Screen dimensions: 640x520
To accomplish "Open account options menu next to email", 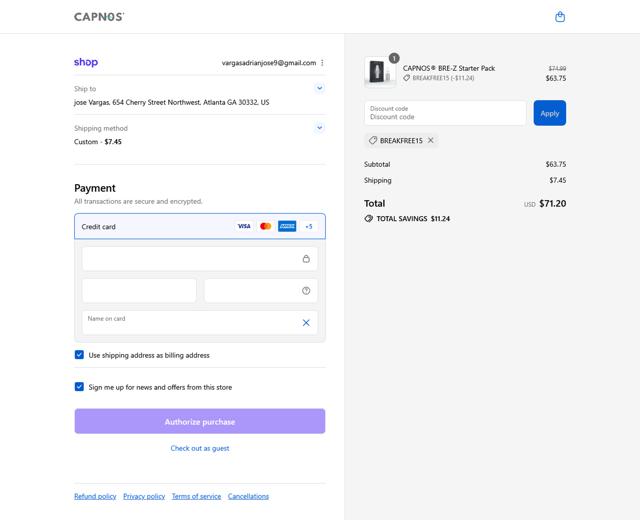I will coord(322,63).
